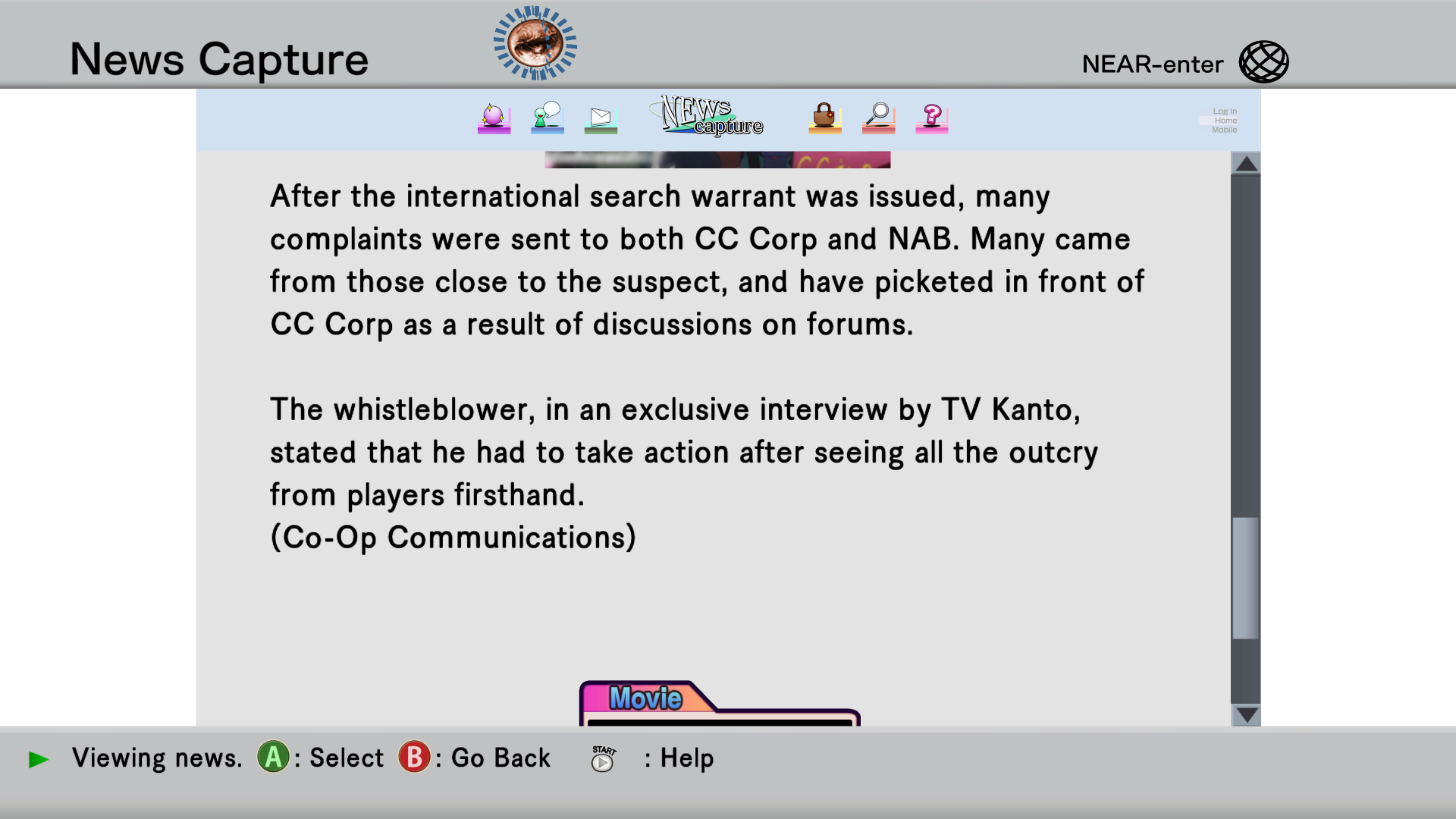Click the scrollbar thumb handle
Viewport: 1456px width, 819px height.
(1246, 578)
